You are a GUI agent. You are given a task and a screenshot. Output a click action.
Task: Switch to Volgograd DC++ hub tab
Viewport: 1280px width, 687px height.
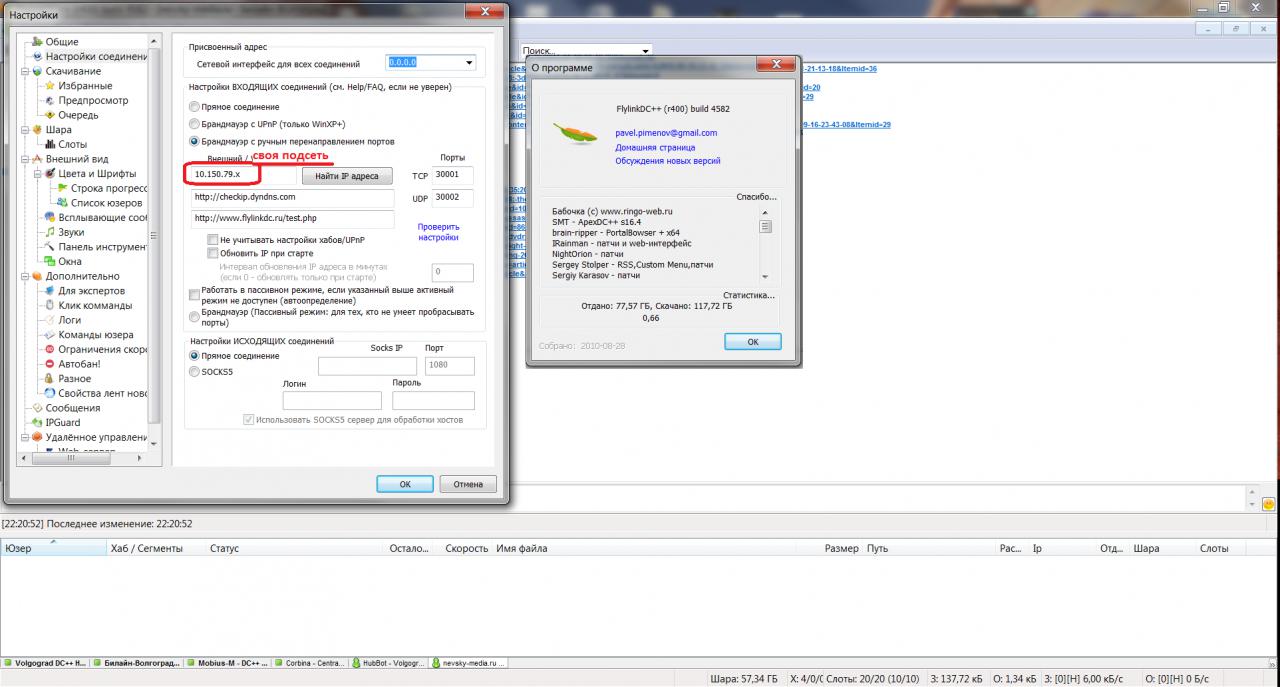coord(46,662)
